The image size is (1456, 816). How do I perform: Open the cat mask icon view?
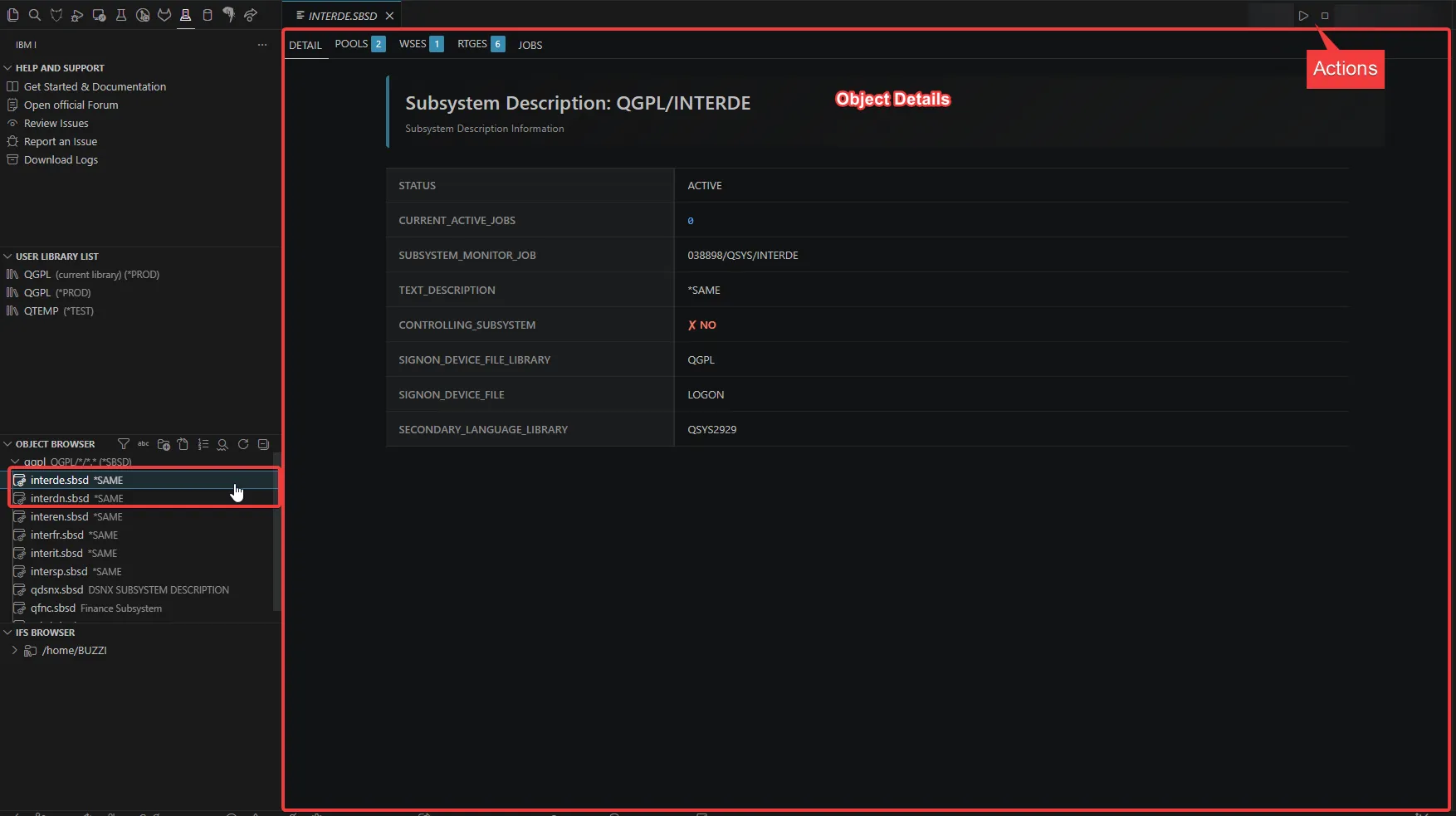click(x=56, y=15)
